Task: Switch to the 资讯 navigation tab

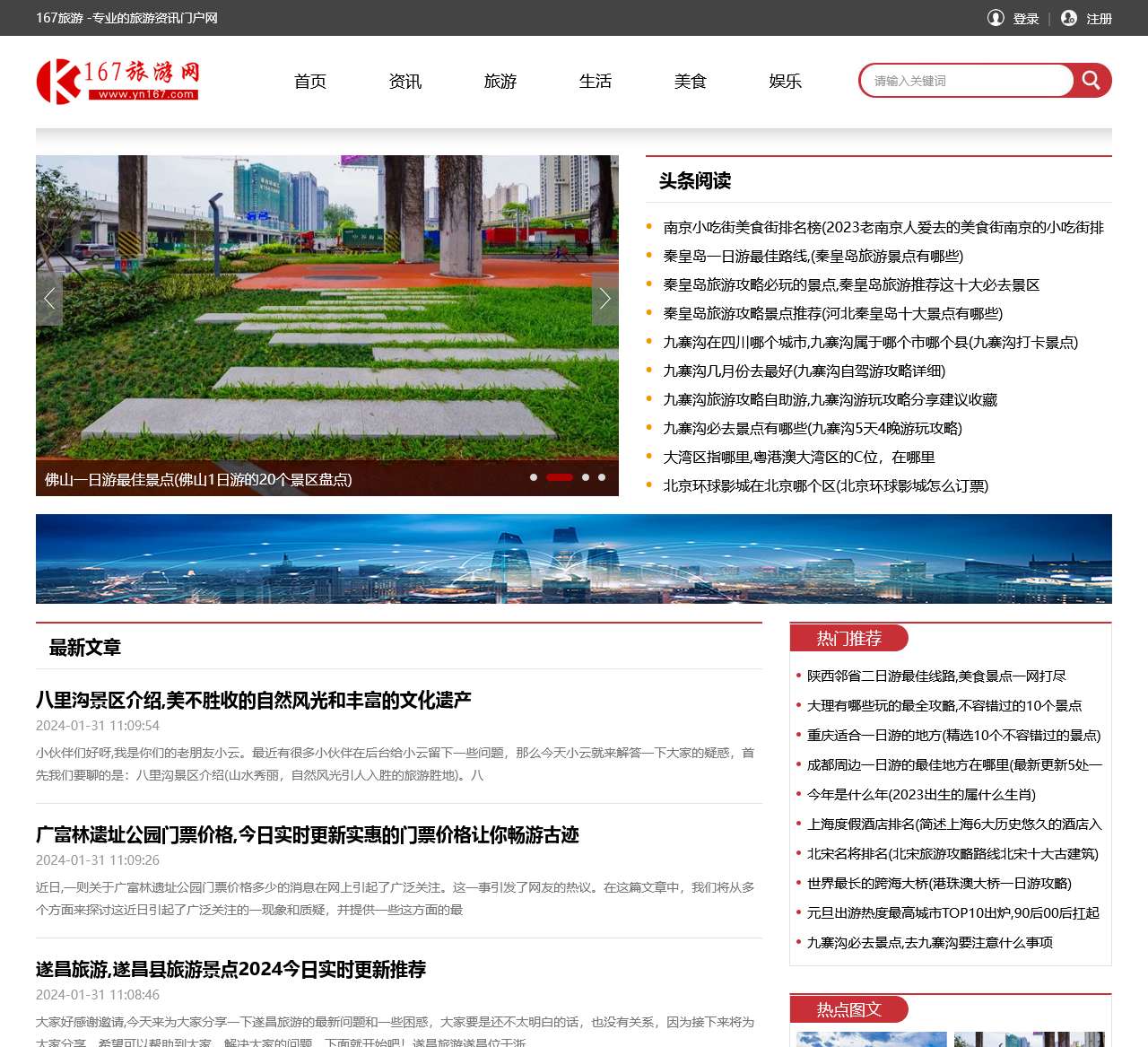Action: [404, 81]
